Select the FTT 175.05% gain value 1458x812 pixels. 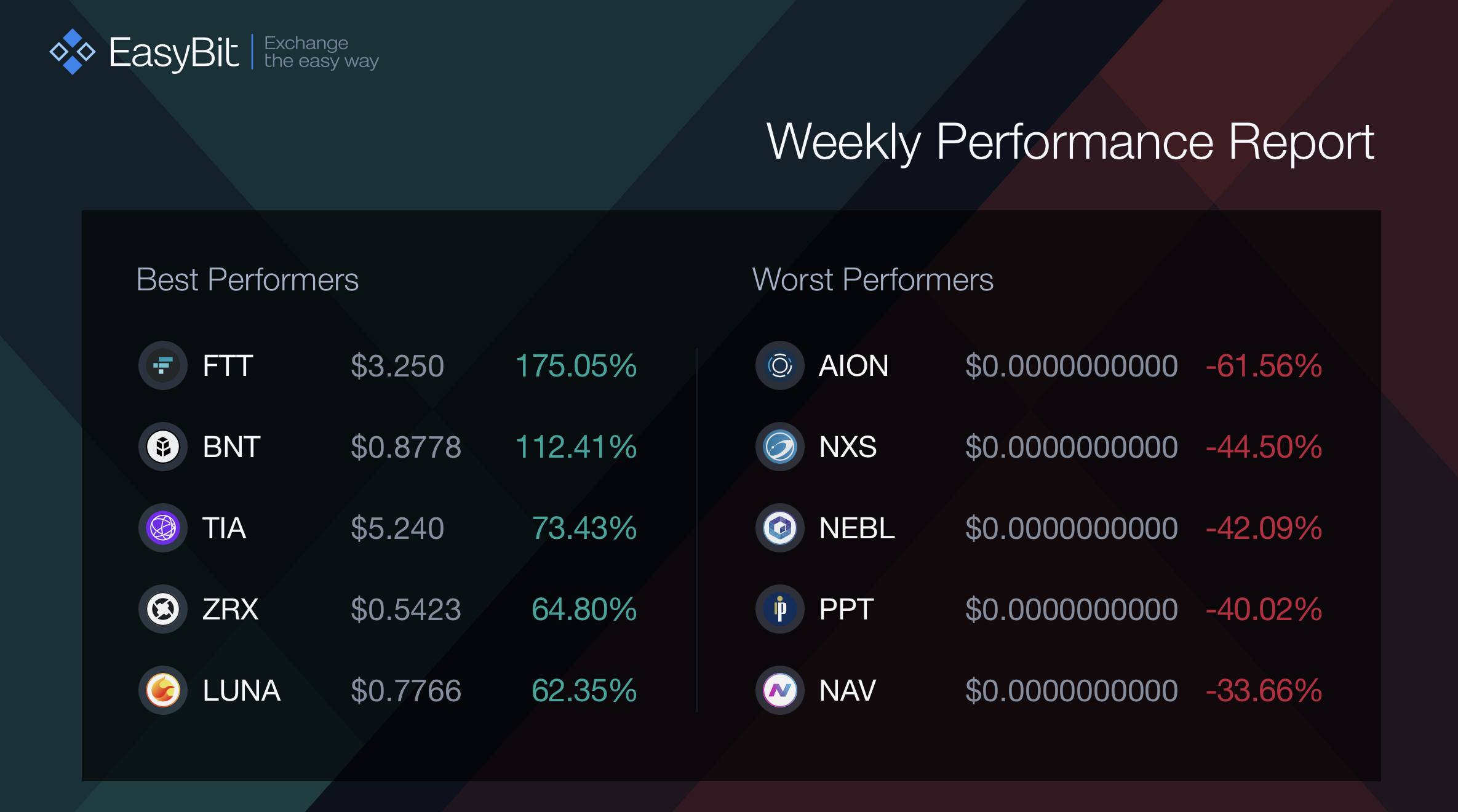[x=576, y=365]
